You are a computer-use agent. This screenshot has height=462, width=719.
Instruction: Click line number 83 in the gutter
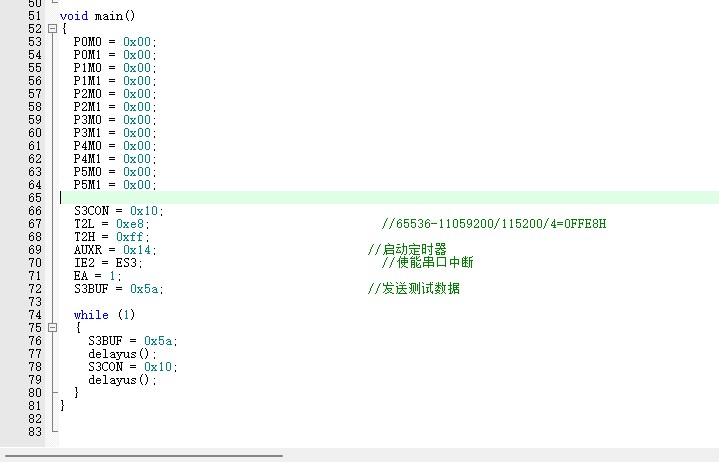[x=35, y=432]
